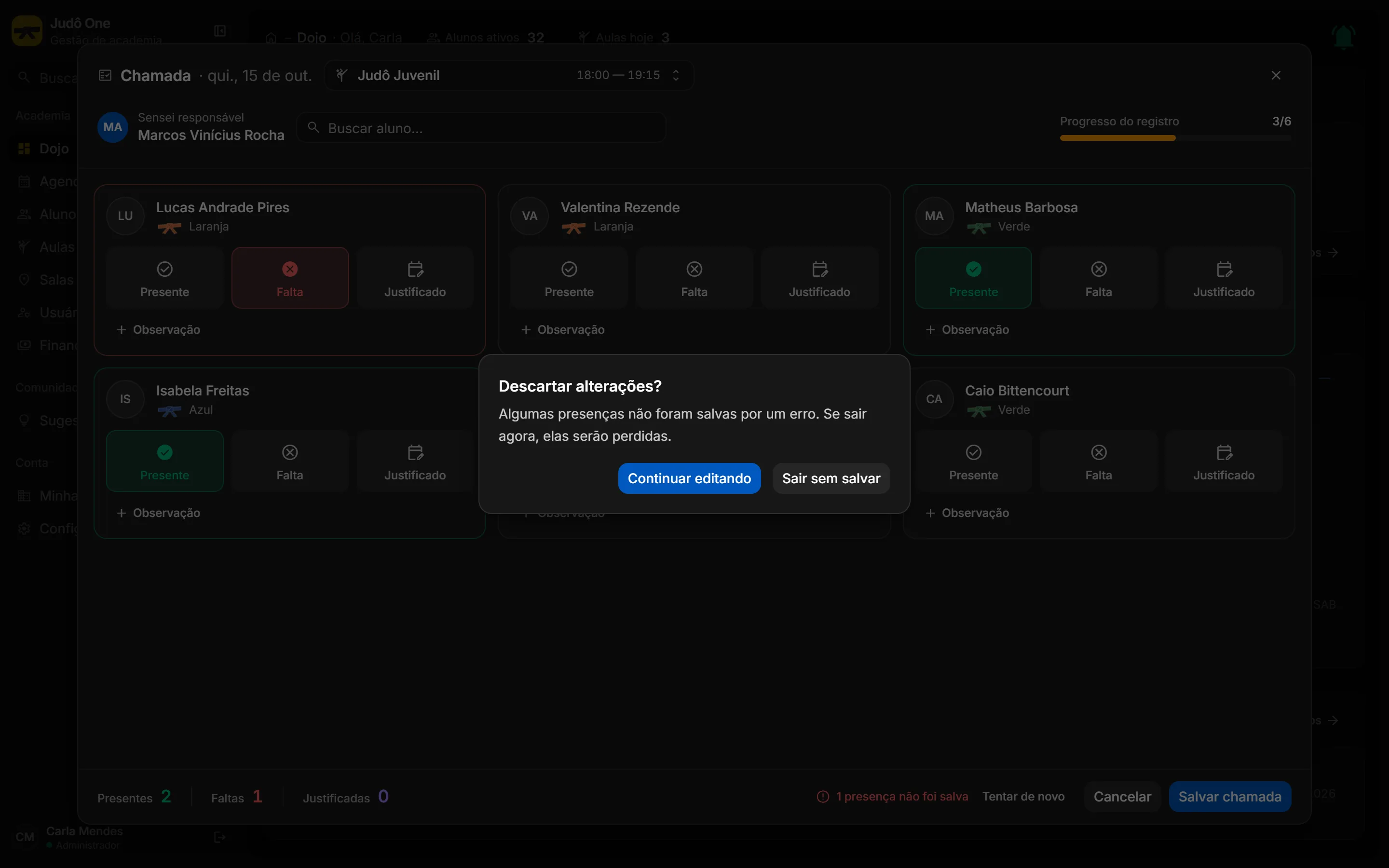Set Isabela Freitas as Justificado
Image resolution: width=1389 pixels, height=868 pixels.
[415, 461]
